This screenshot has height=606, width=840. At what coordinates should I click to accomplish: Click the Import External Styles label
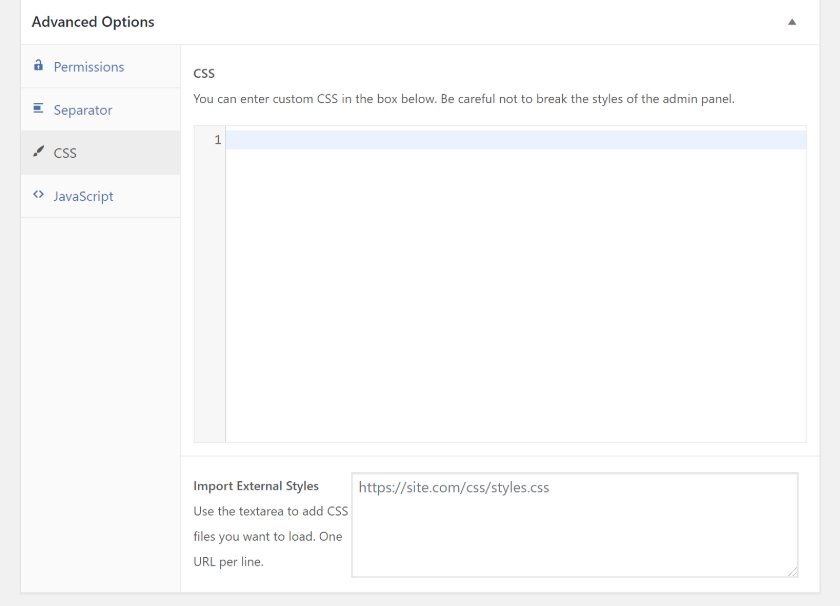tap(256, 486)
